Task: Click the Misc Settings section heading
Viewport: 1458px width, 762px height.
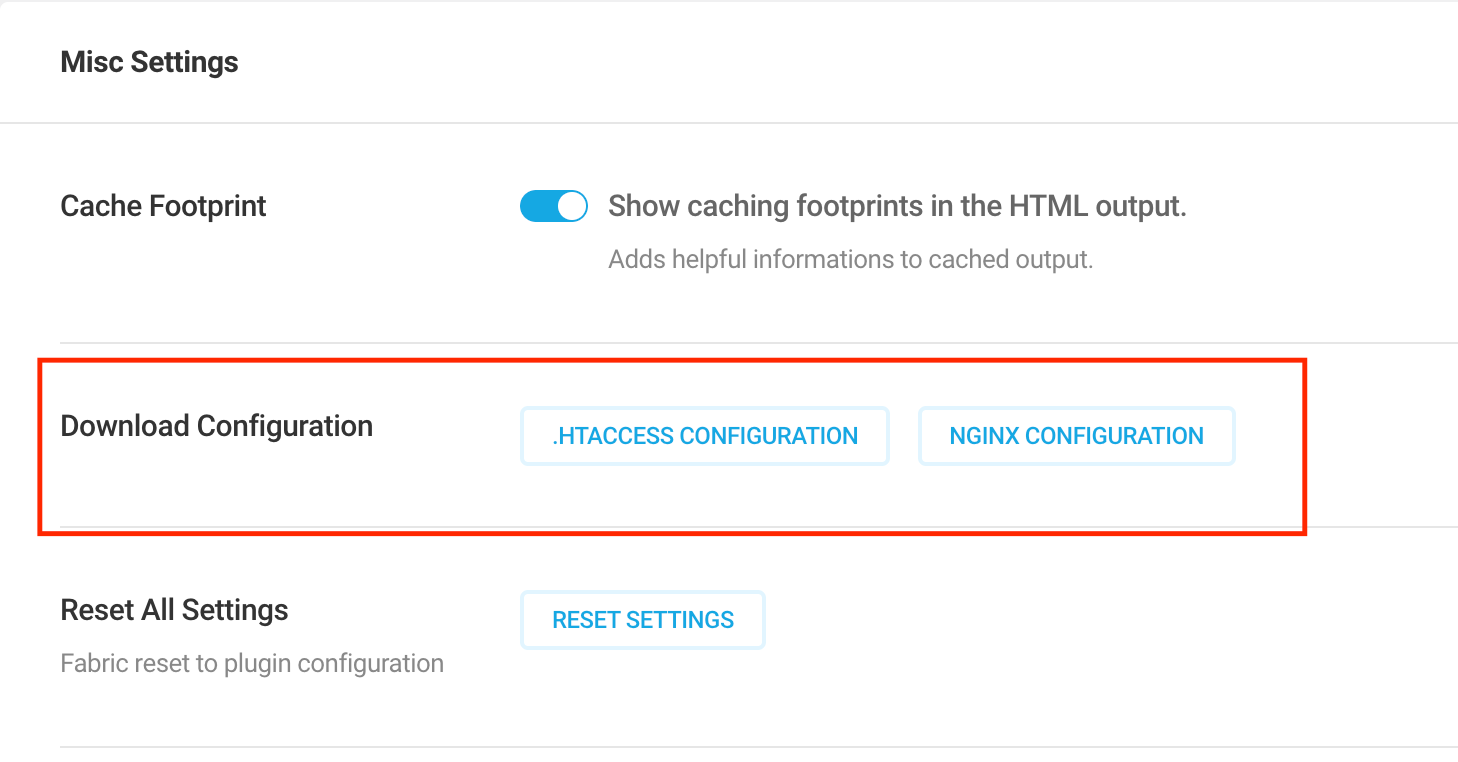Action: point(149,61)
